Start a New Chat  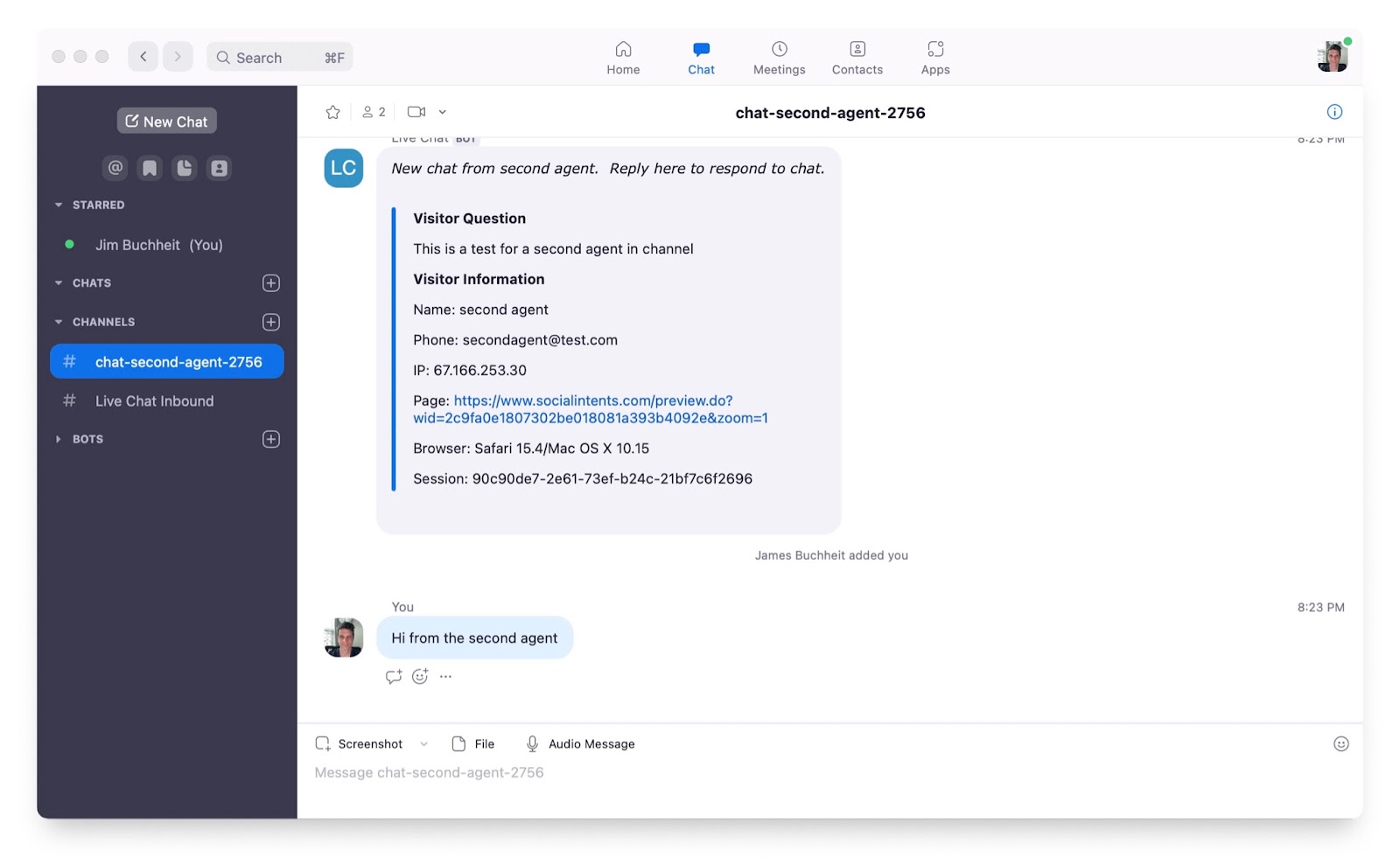coord(167,122)
